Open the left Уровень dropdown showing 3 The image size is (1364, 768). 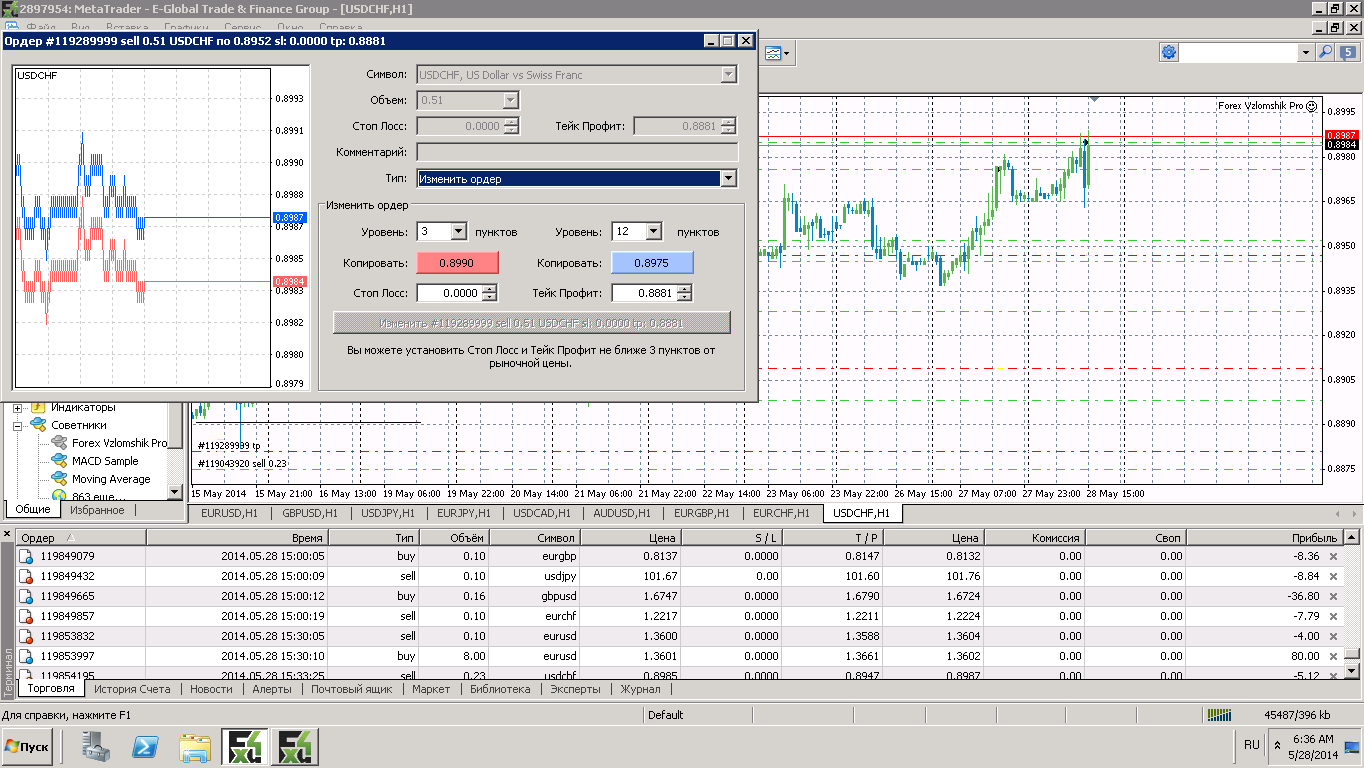458,231
